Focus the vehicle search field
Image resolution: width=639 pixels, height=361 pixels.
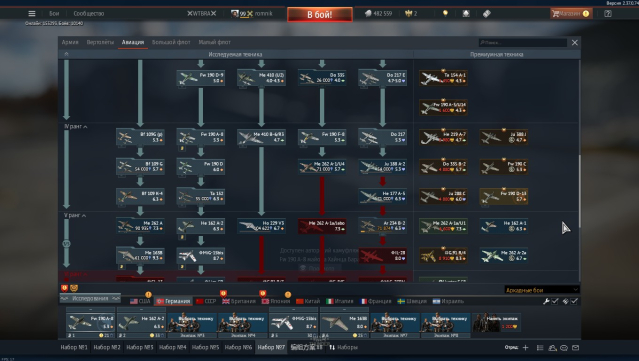click(523, 42)
